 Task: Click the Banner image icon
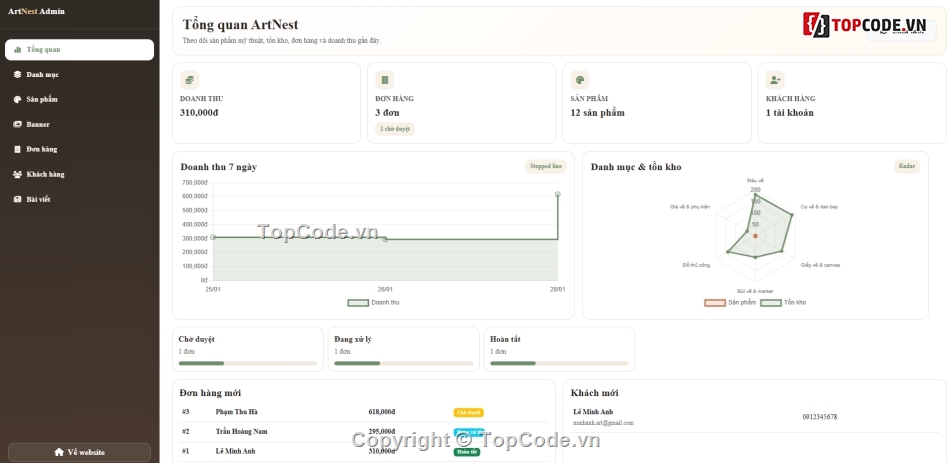click(x=18, y=124)
